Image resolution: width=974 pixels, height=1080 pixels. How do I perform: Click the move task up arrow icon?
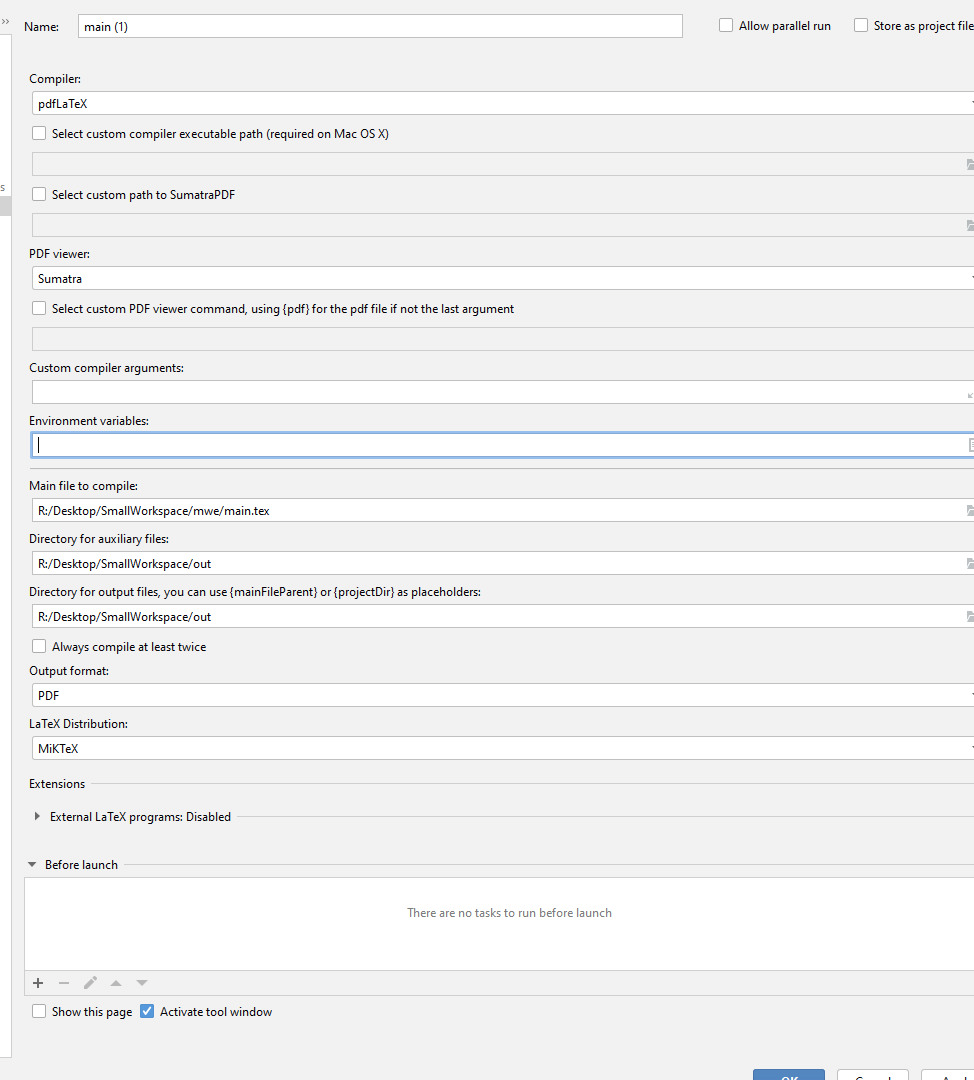(x=116, y=983)
